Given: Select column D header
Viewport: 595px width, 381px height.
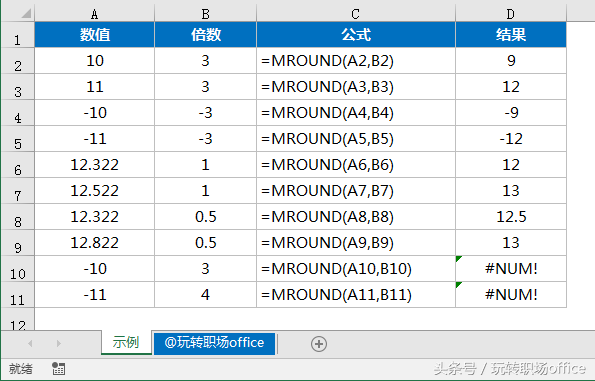Looking at the screenshot, I should point(511,14).
